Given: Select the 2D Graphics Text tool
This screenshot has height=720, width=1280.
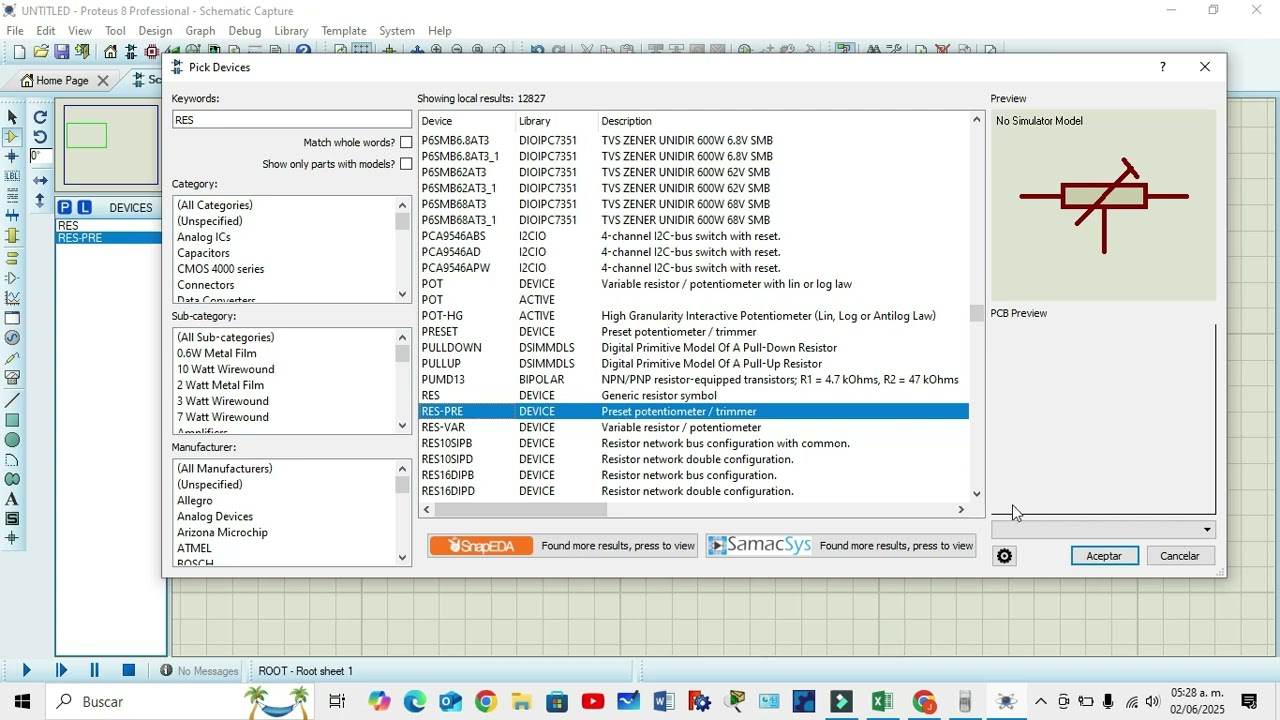Looking at the screenshot, I should coord(12,499).
